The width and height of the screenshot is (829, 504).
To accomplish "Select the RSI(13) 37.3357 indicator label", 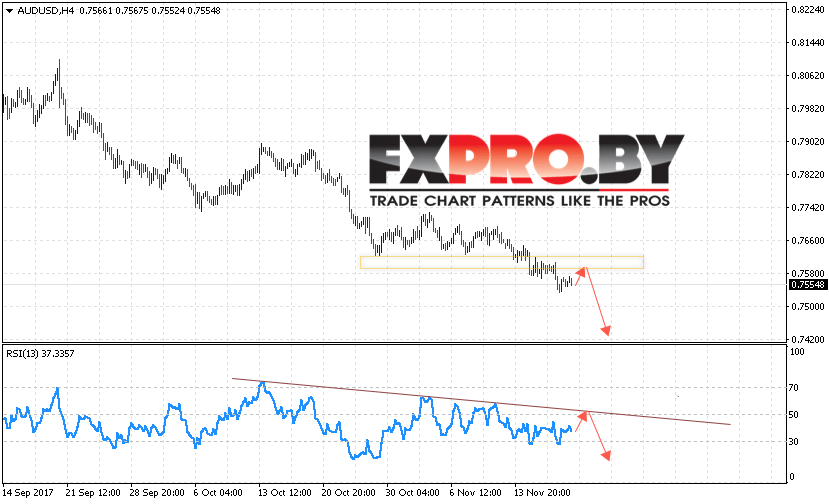I will 40,353.
